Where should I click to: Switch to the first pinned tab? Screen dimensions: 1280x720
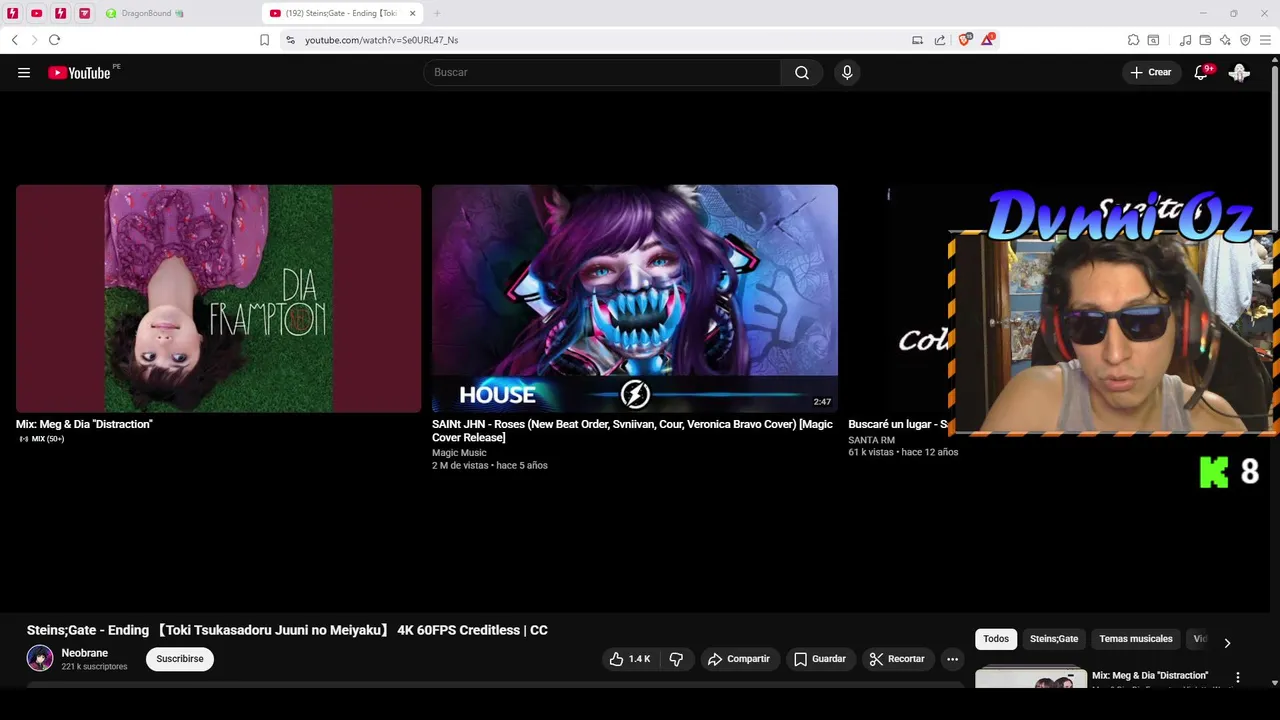click(13, 13)
